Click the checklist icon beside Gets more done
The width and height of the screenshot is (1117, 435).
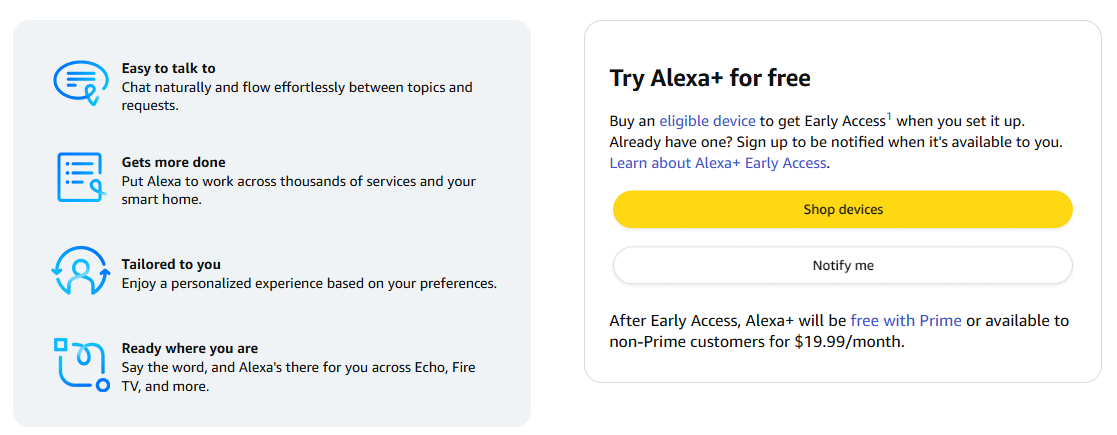click(x=79, y=176)
